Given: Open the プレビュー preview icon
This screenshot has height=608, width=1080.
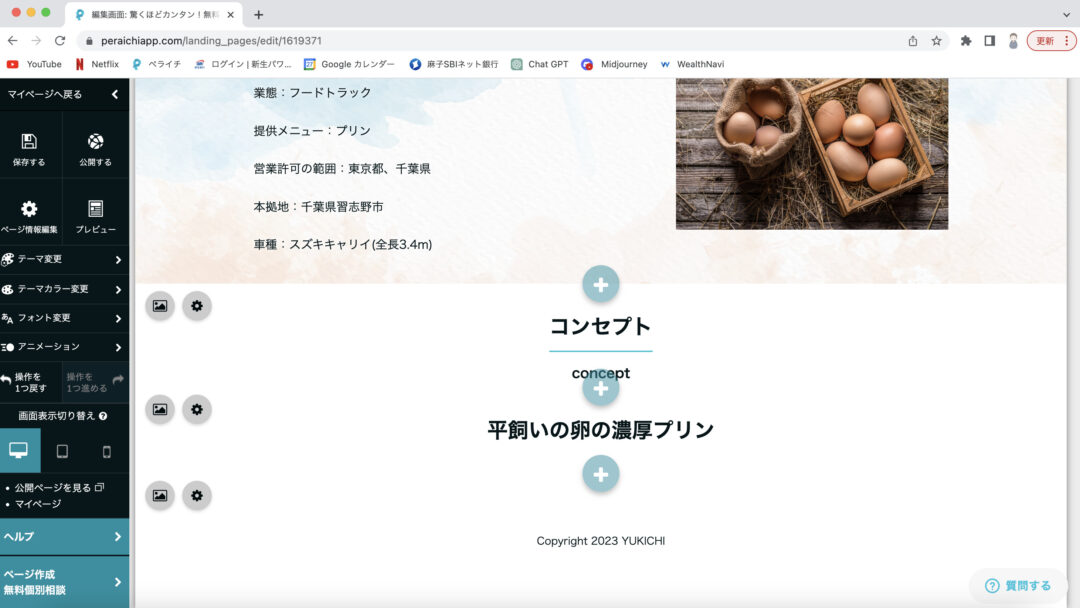Looking at the screenshot, I should [95, 209].
